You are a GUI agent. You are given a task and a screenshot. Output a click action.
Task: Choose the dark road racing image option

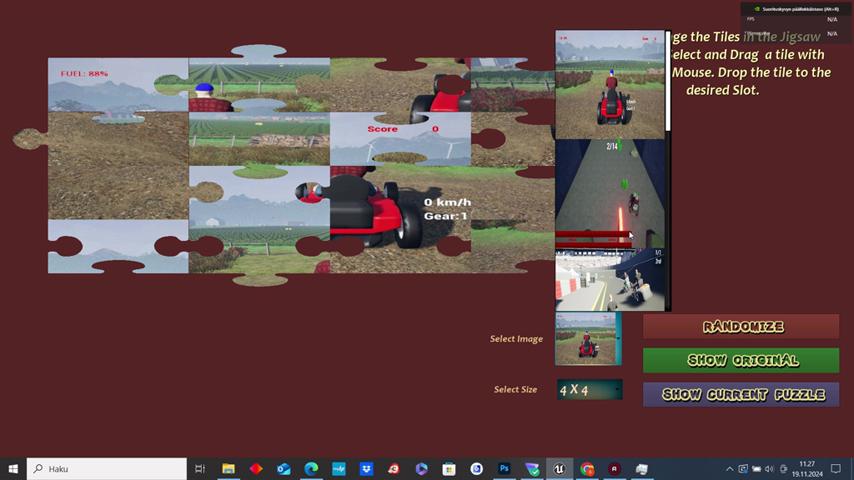tap(609, 193)
